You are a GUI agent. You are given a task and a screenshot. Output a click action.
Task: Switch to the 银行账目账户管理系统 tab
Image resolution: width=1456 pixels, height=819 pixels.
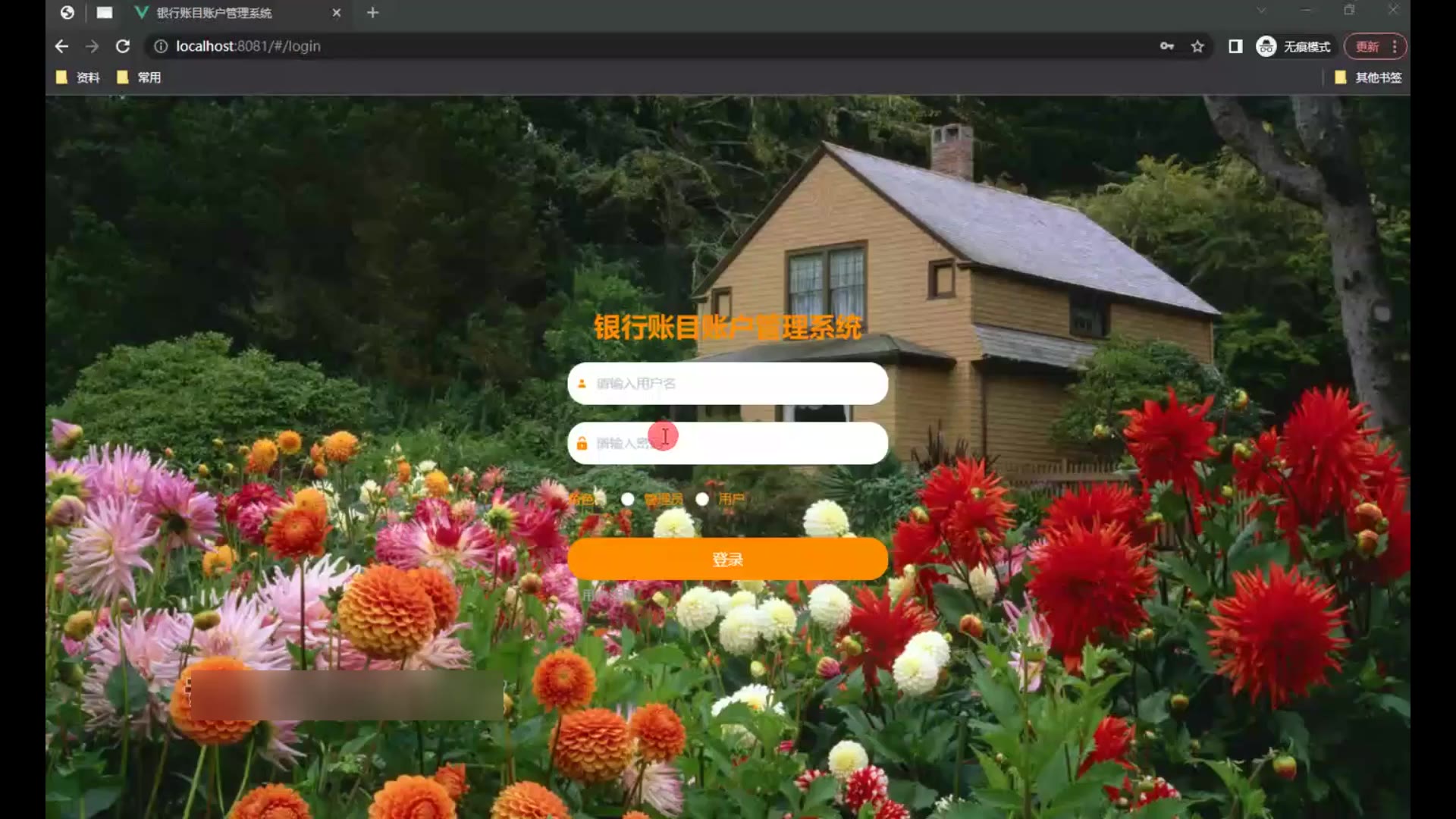pos(214,13)
